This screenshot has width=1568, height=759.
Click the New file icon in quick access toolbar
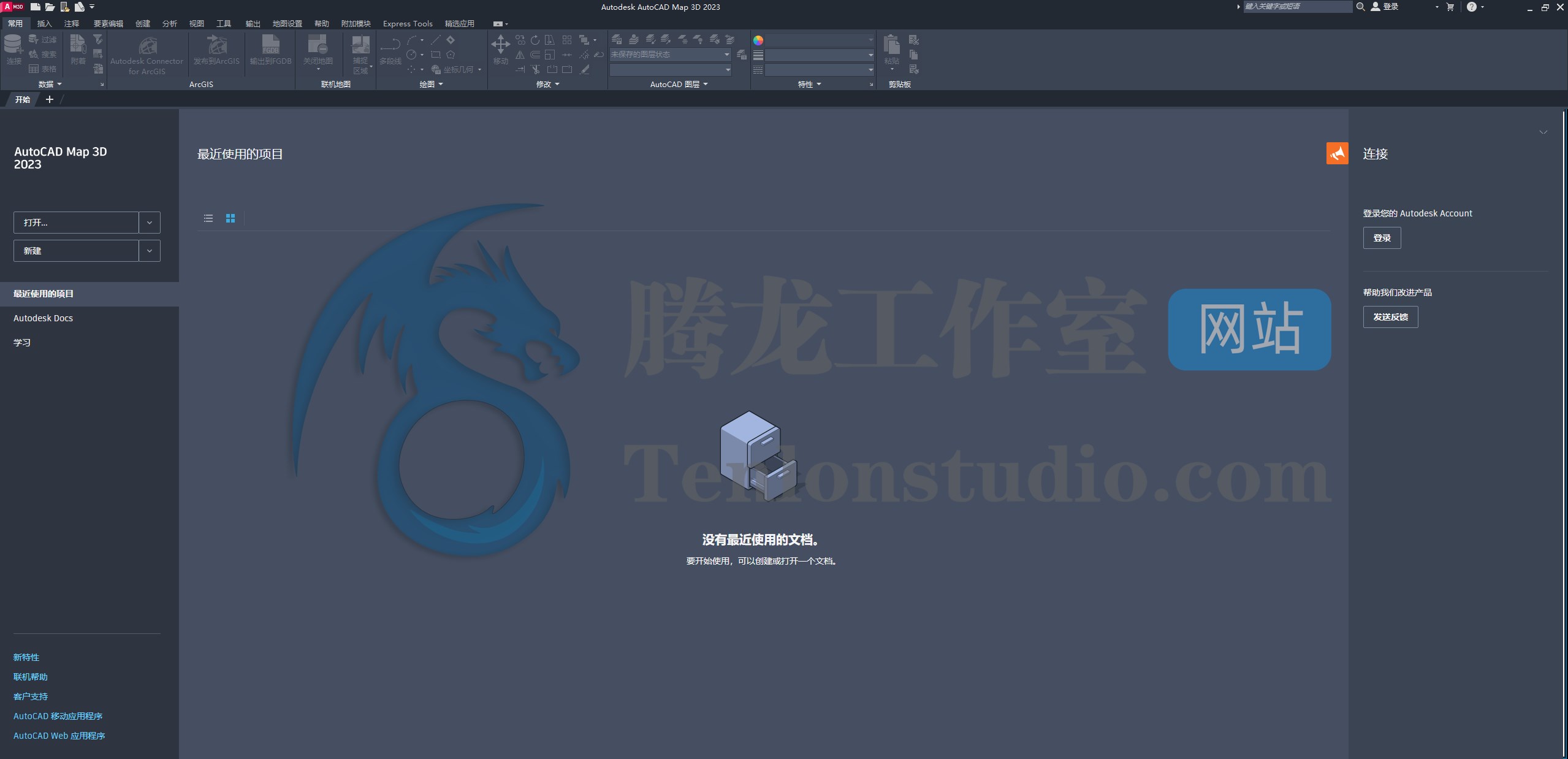36,7
